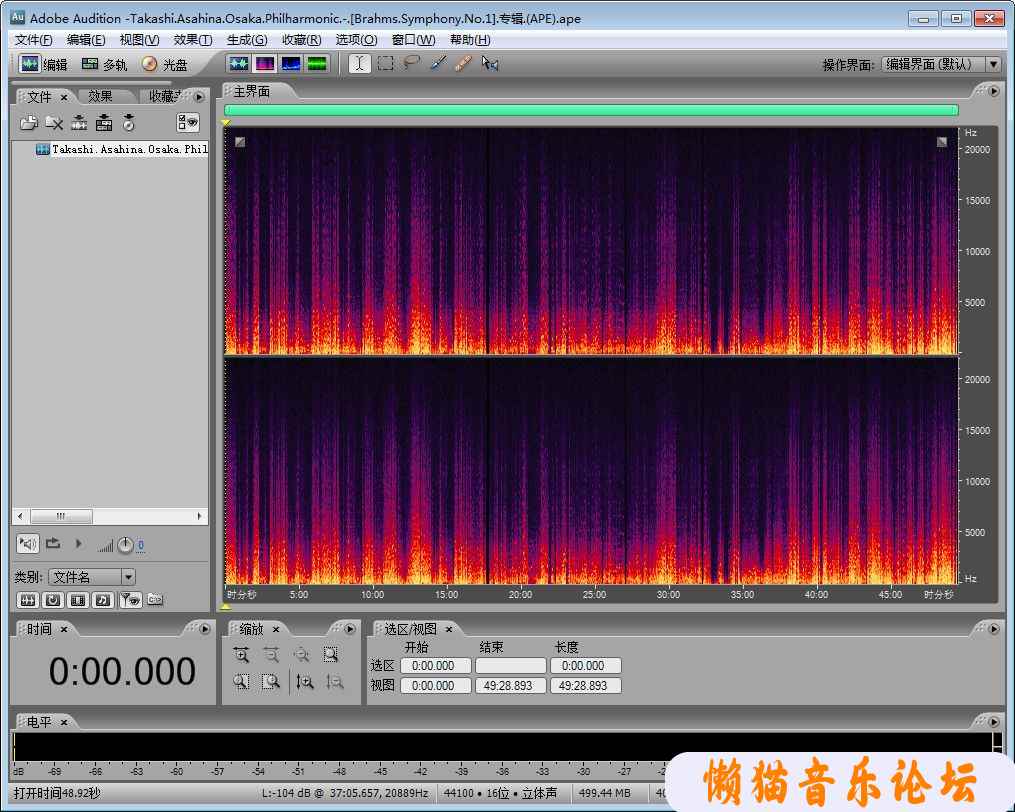The width and height of the screenshot is (1015, 812).
Task: Close the 缩放 panel tab
Action: [276, 629]
